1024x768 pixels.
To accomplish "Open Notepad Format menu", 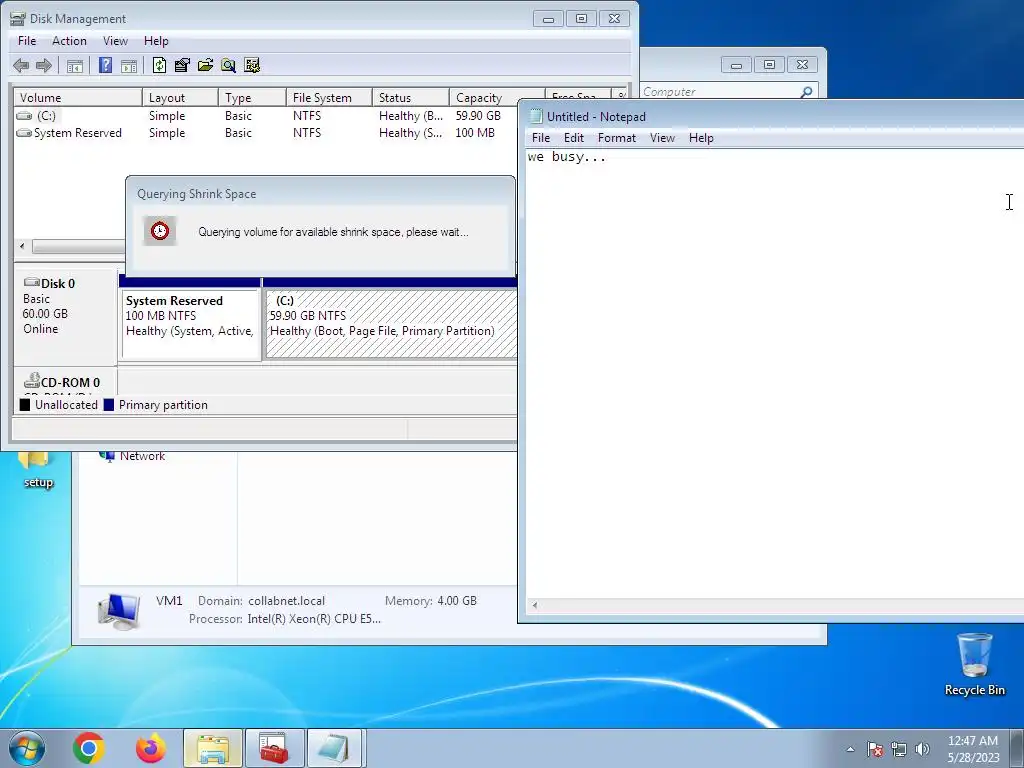I will point(616,138).
